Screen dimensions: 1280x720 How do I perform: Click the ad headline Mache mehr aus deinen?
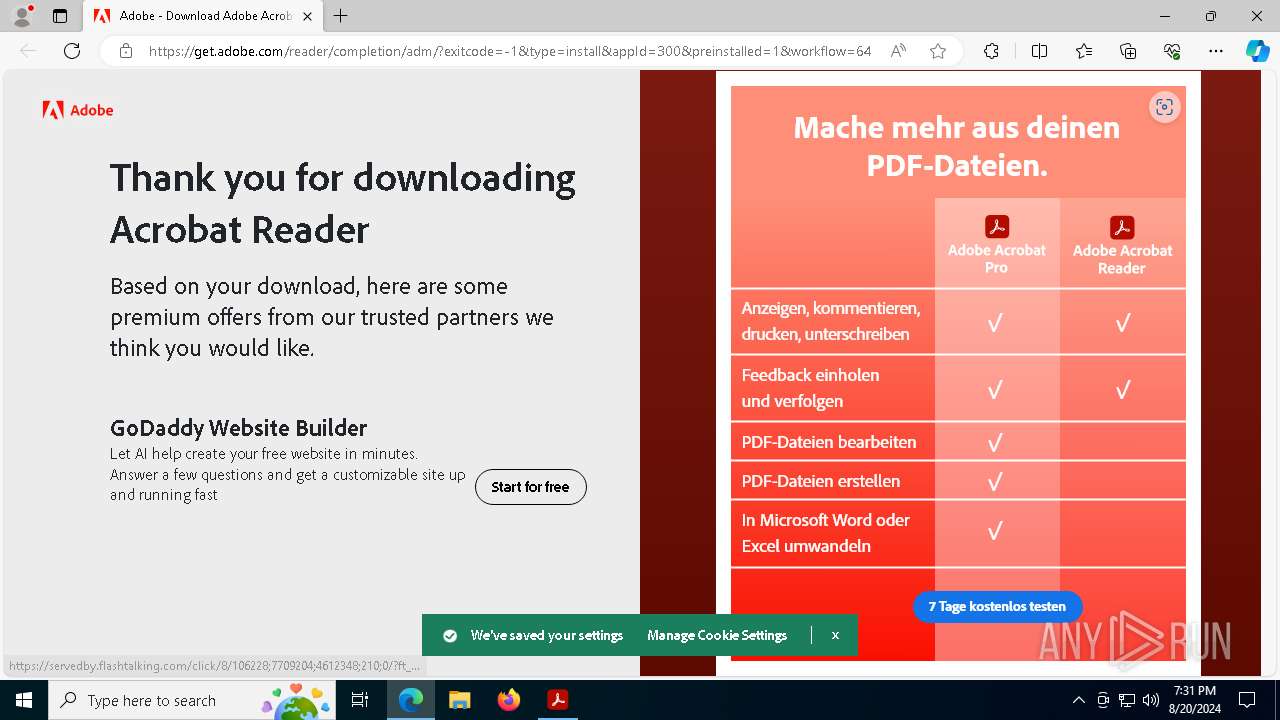tap(957, 128)
